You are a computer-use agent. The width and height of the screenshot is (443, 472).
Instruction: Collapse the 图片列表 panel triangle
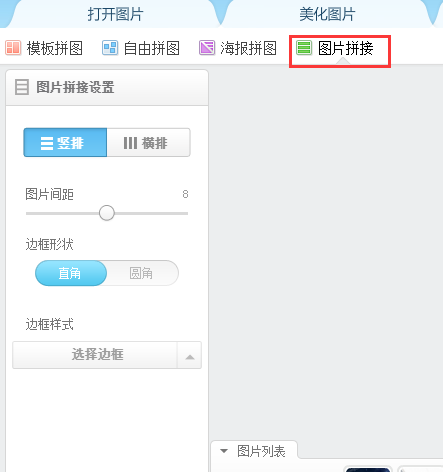[x=224, y=451]
